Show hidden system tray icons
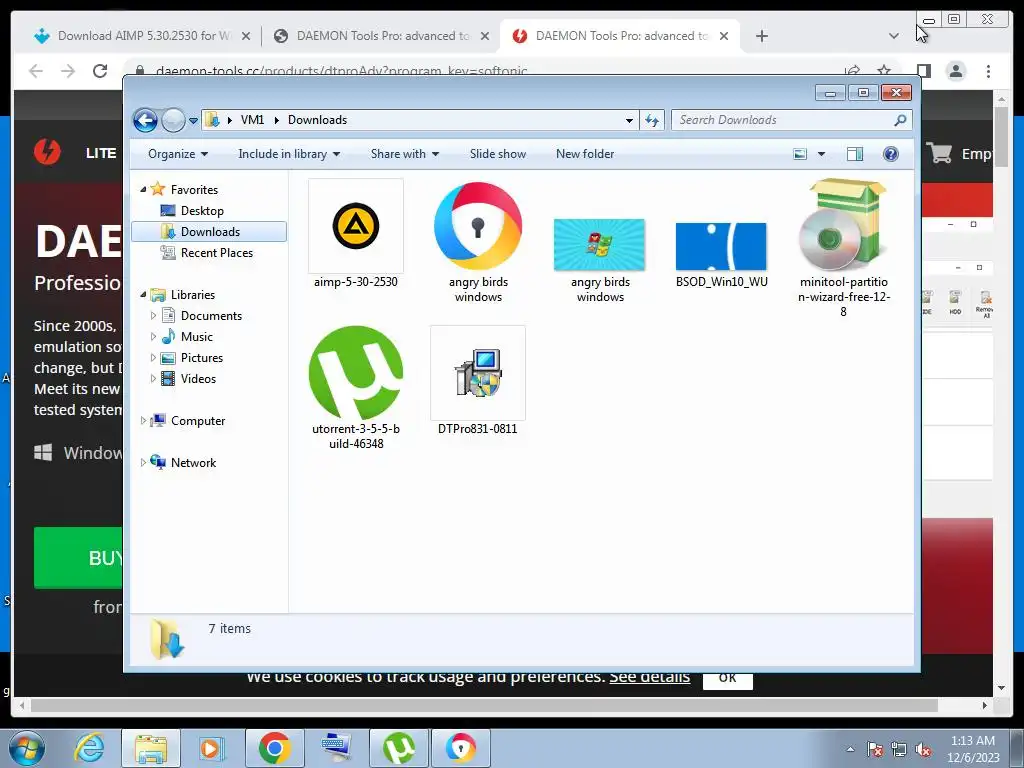 tap(850, 749)
